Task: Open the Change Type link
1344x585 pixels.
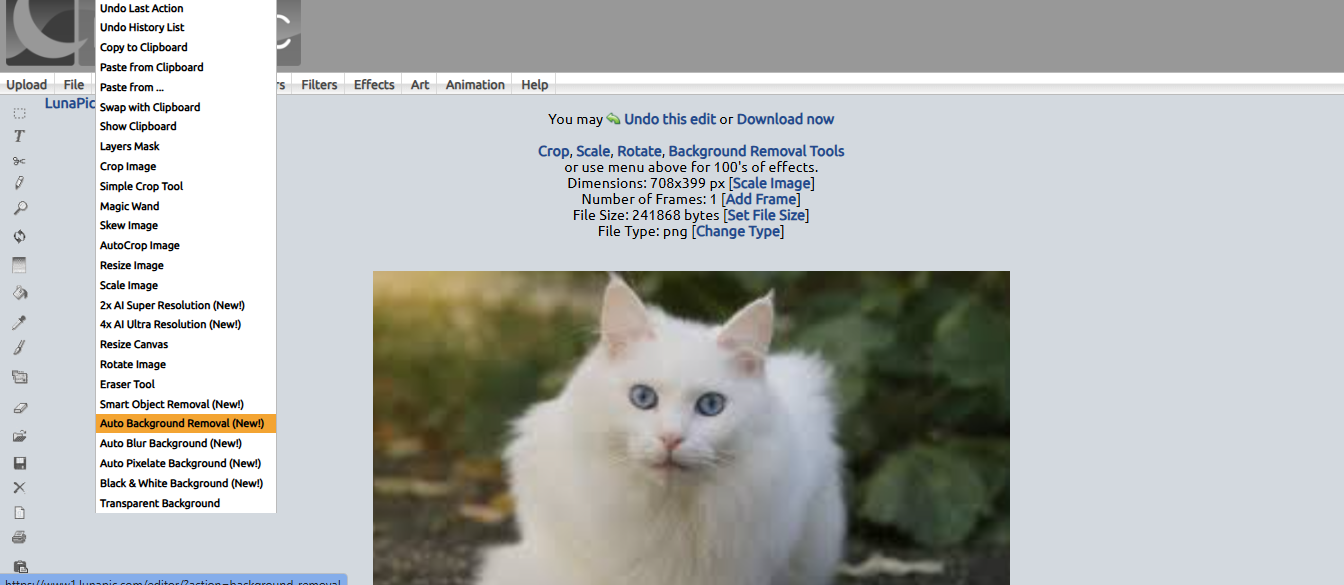Action: click(x=738, y=231)
